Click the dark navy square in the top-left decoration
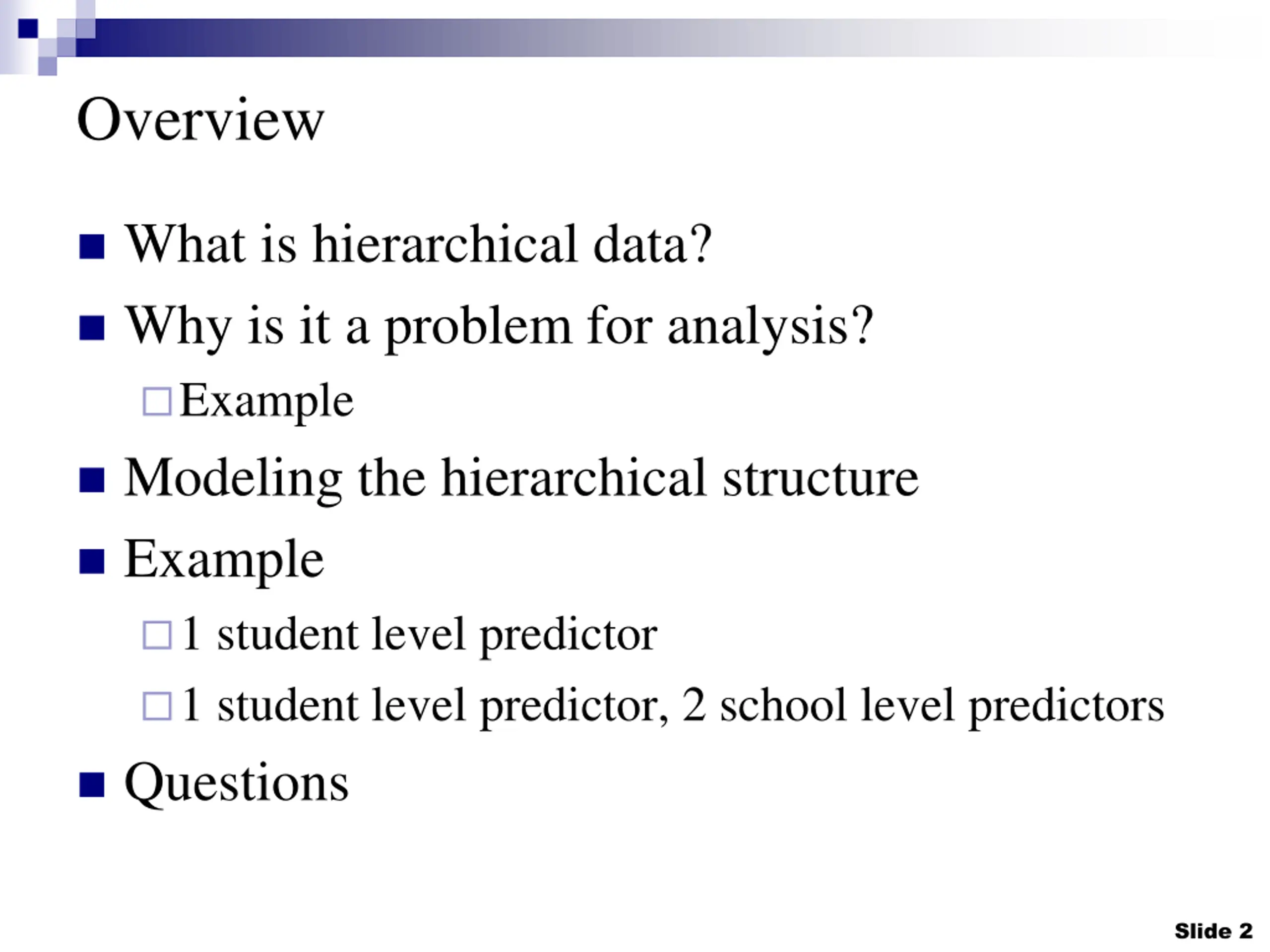 click(x=28, y=28)
